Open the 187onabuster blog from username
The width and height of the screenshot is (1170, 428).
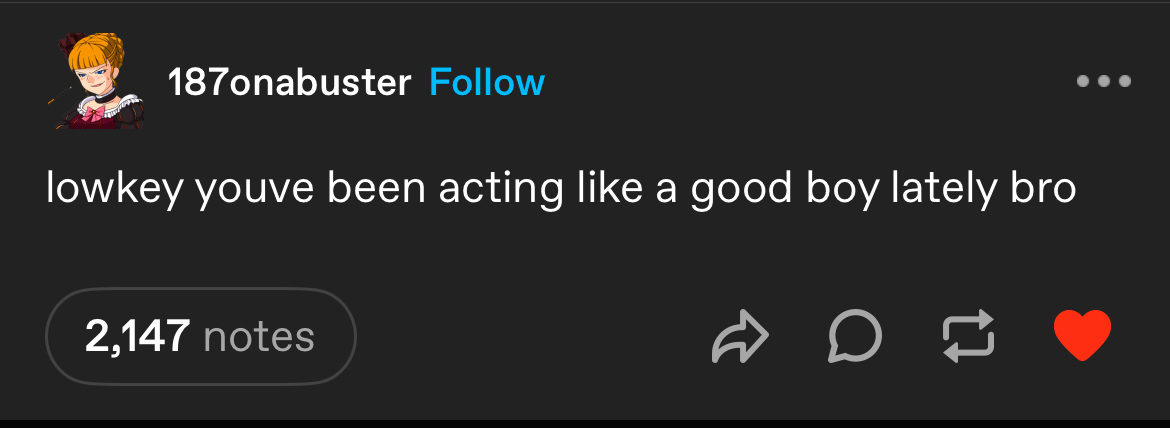tap(290, 82)
